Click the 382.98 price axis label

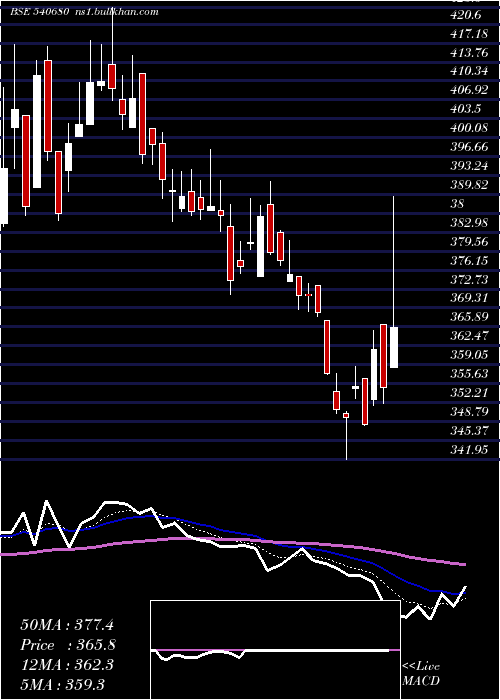pos(469,223)
